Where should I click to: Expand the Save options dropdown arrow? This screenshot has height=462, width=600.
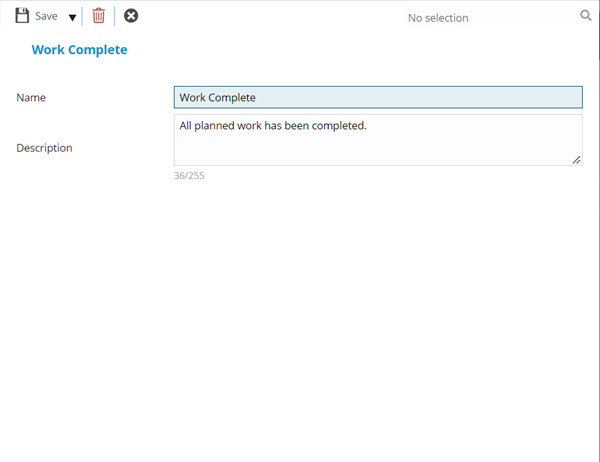point(72,17)
